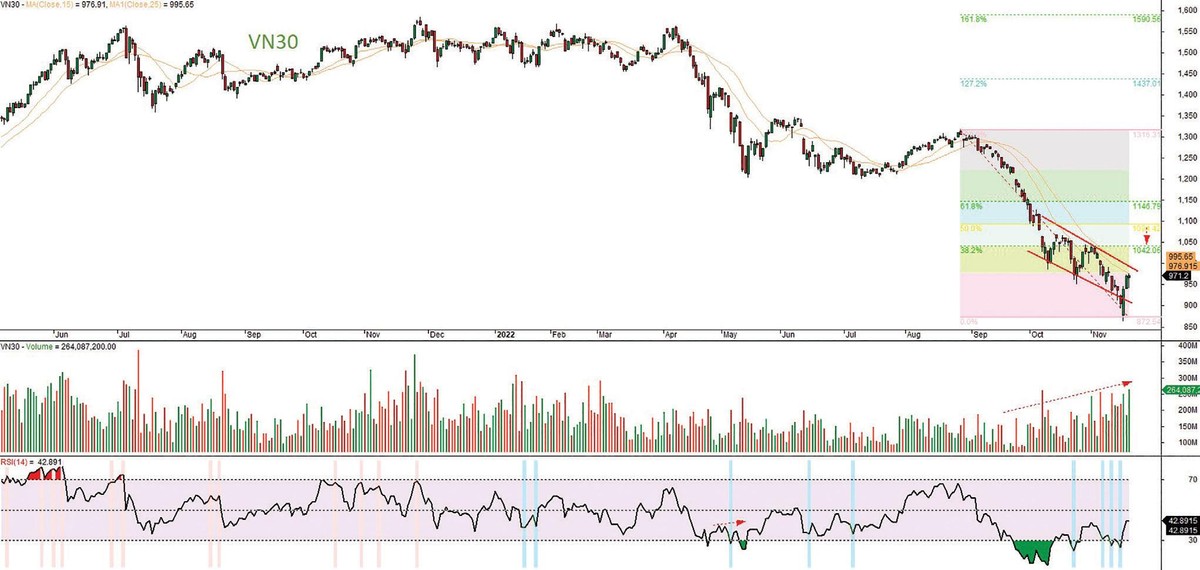Click the 61.8% Fibonacci retracement label
This screenshot has height=570, width=1200.
tap(972, 205)
